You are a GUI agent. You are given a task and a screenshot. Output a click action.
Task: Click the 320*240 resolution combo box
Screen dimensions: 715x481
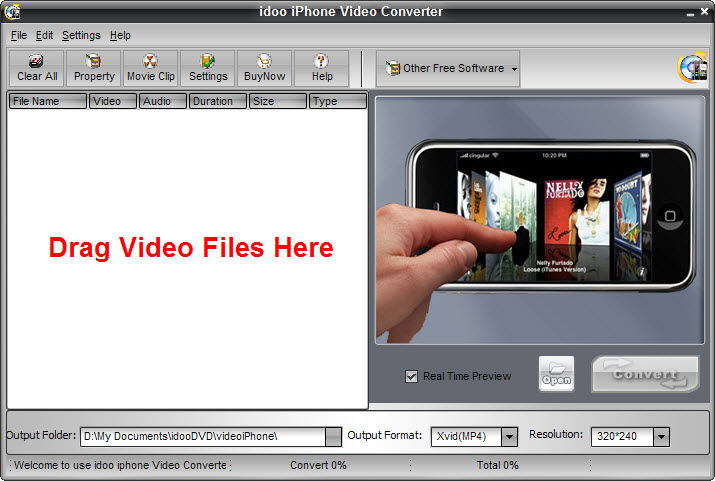pyautogui.click(x=630, y=437)
